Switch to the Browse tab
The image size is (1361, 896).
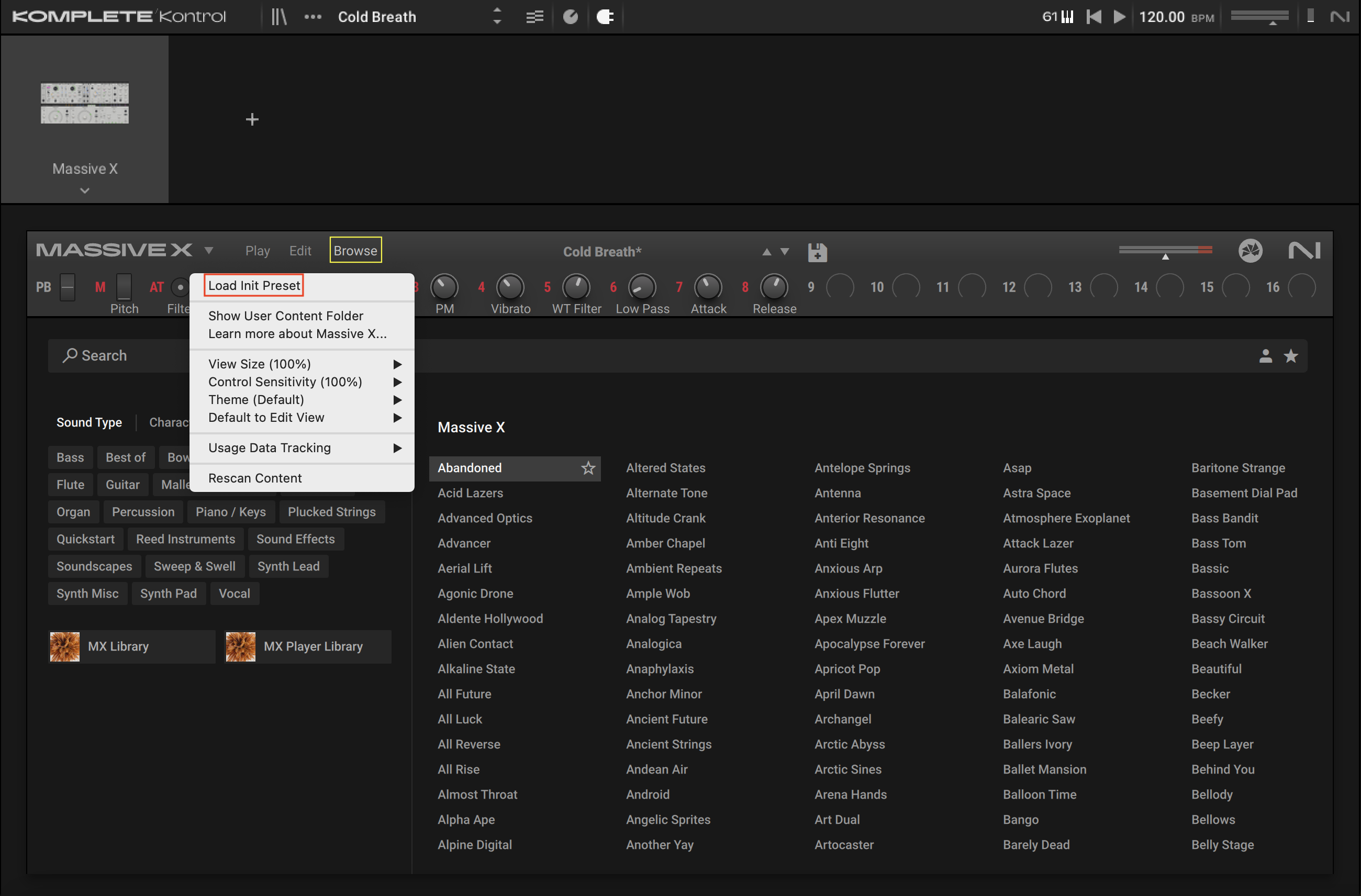pyautogui.click(x=355, y=251)
